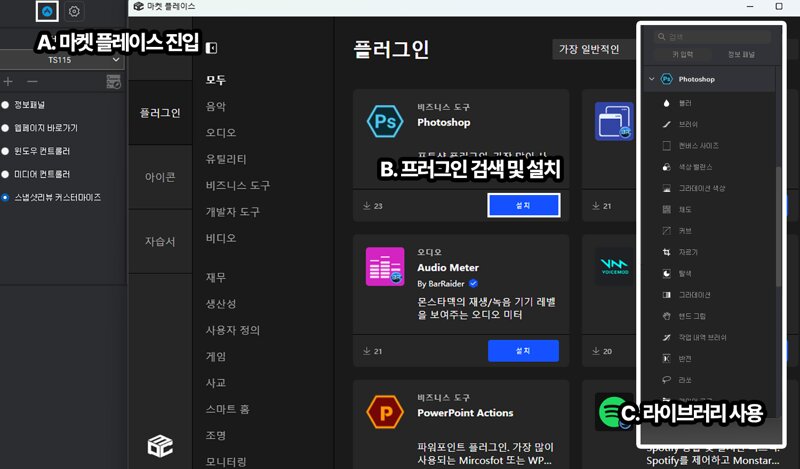Select the 캔버스 사이즈 action icon
Image resolution: width=800 pixels, height=469 pixels.
[666, 146]
